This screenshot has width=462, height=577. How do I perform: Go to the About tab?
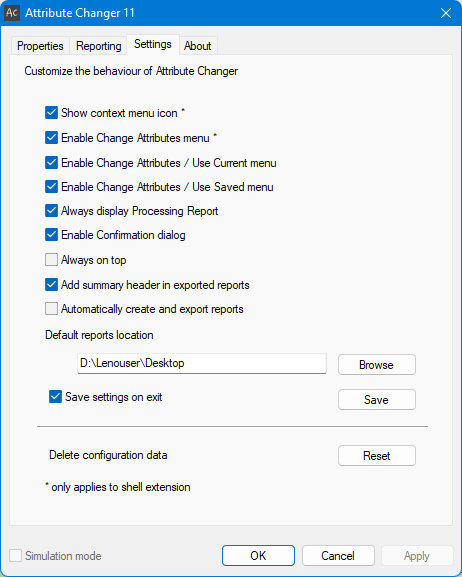[197, 46]
